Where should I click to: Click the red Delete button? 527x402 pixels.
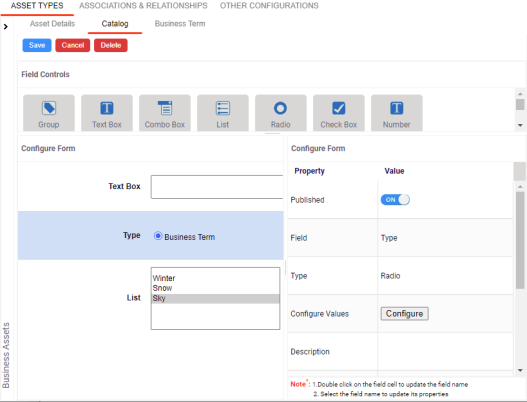coord(111,45)
